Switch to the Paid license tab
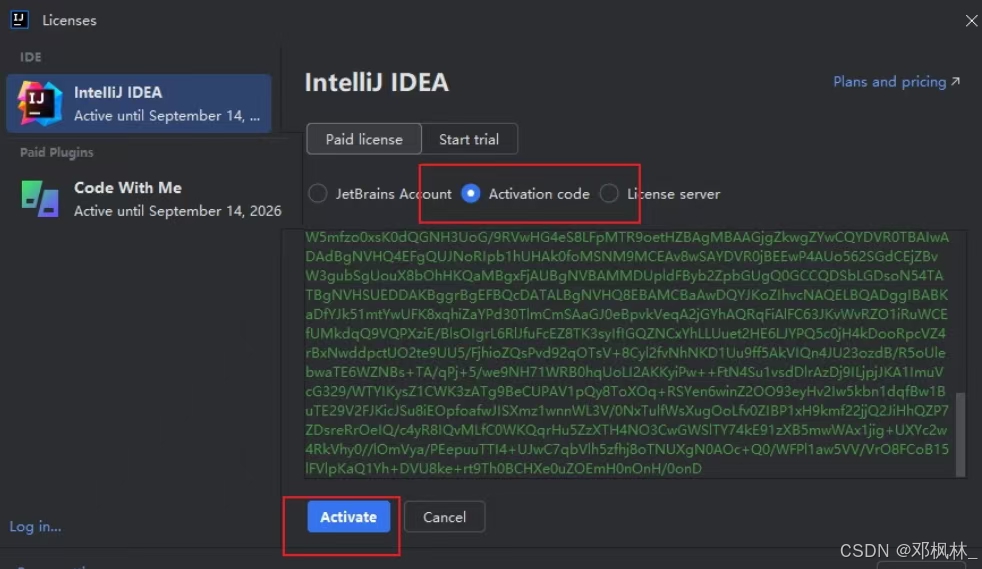Screen dimensions: 982x569 (364, 139)
